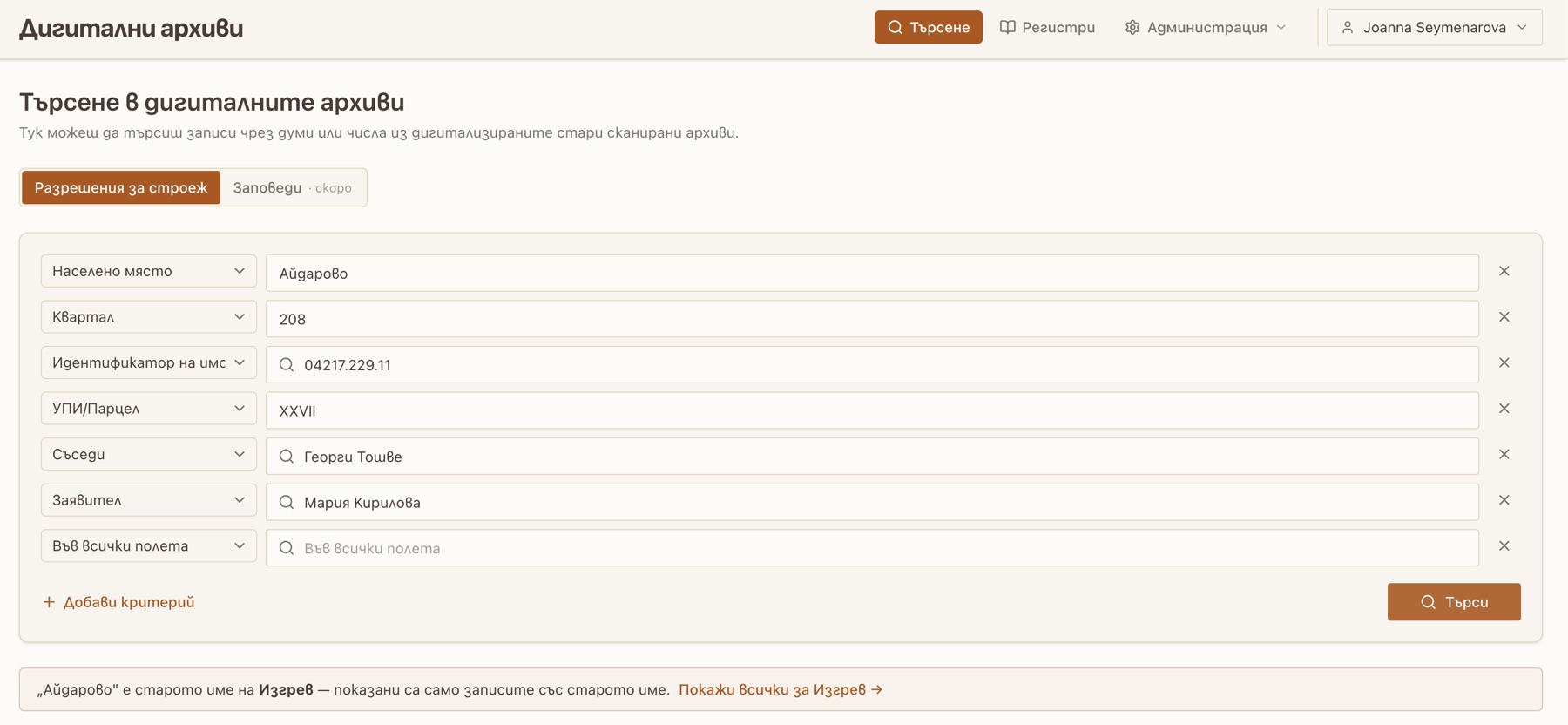This screenshot has width=1568, height=725.
Task: Click the empty Във всички полета search field
Action: 872,548
